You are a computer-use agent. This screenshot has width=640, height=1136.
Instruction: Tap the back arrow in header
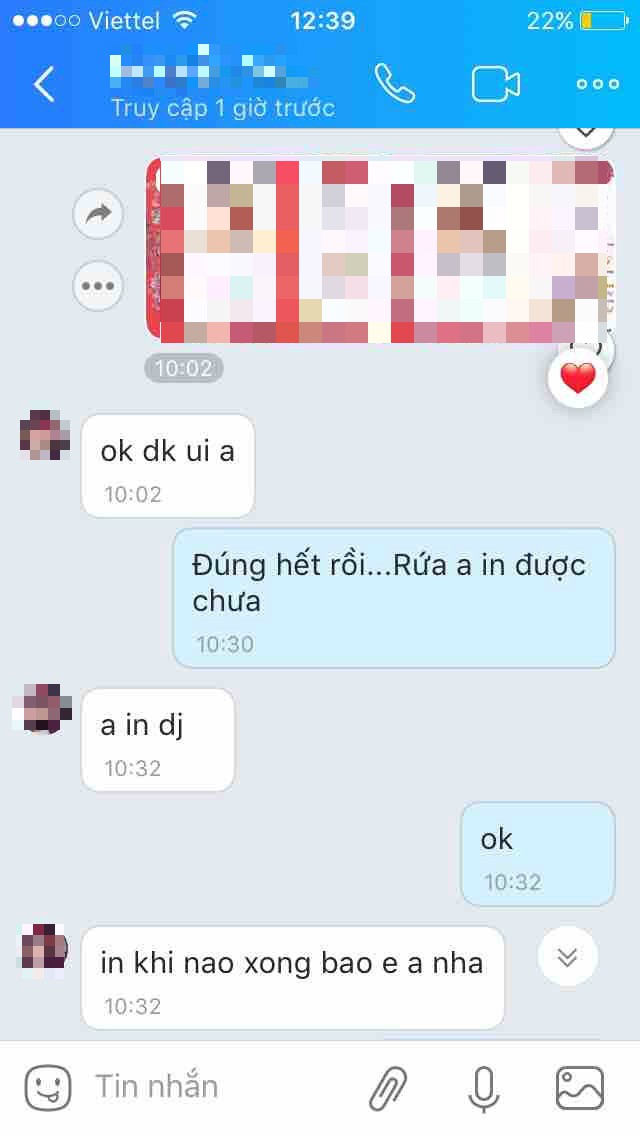coord(44,84)
